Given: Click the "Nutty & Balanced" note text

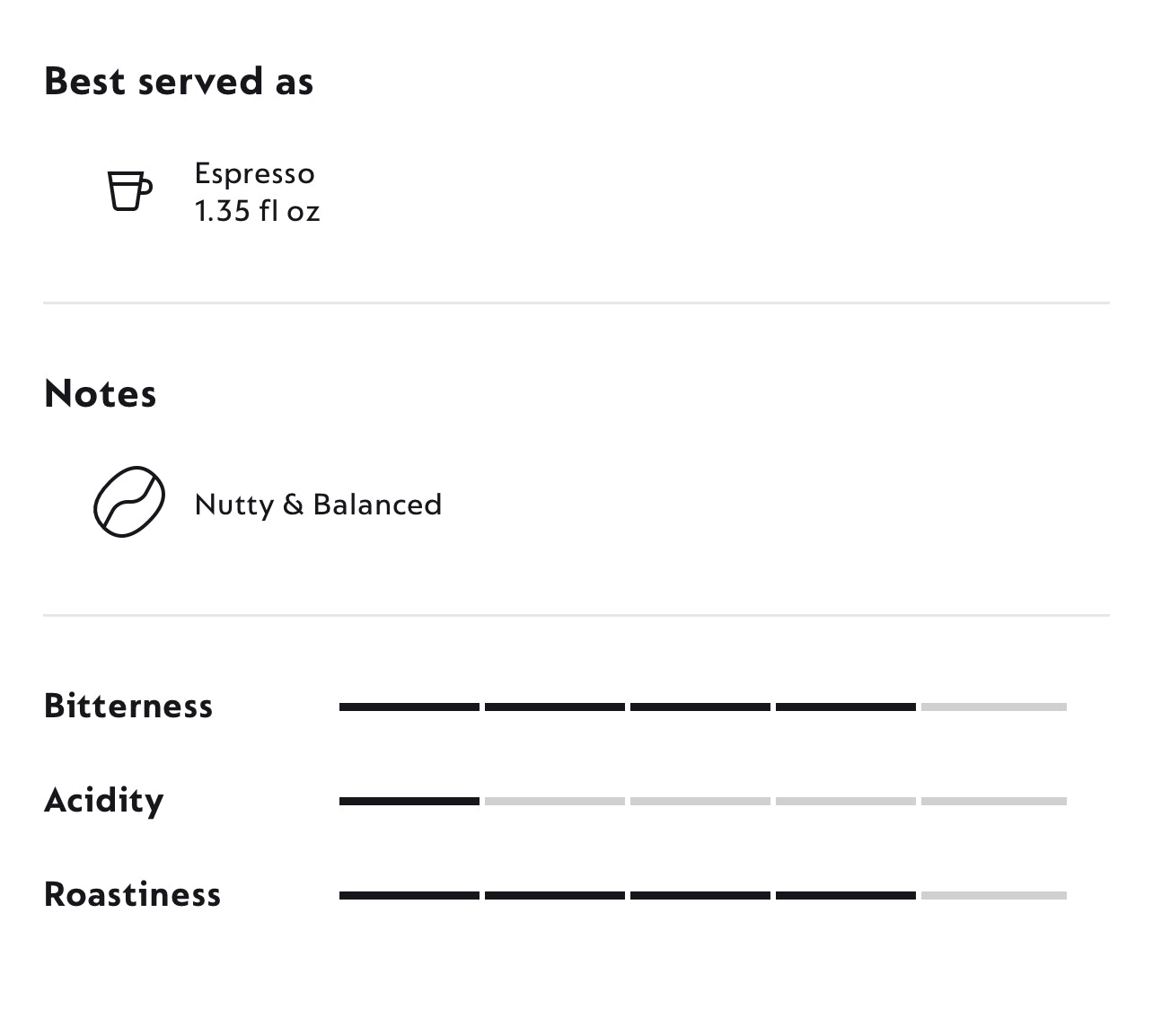Looking at the screenshot, I should pyautogui.click(x=318, y=505).
